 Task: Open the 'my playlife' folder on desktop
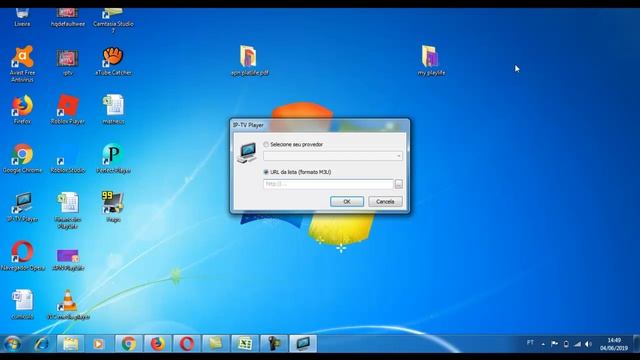[431, 60]
